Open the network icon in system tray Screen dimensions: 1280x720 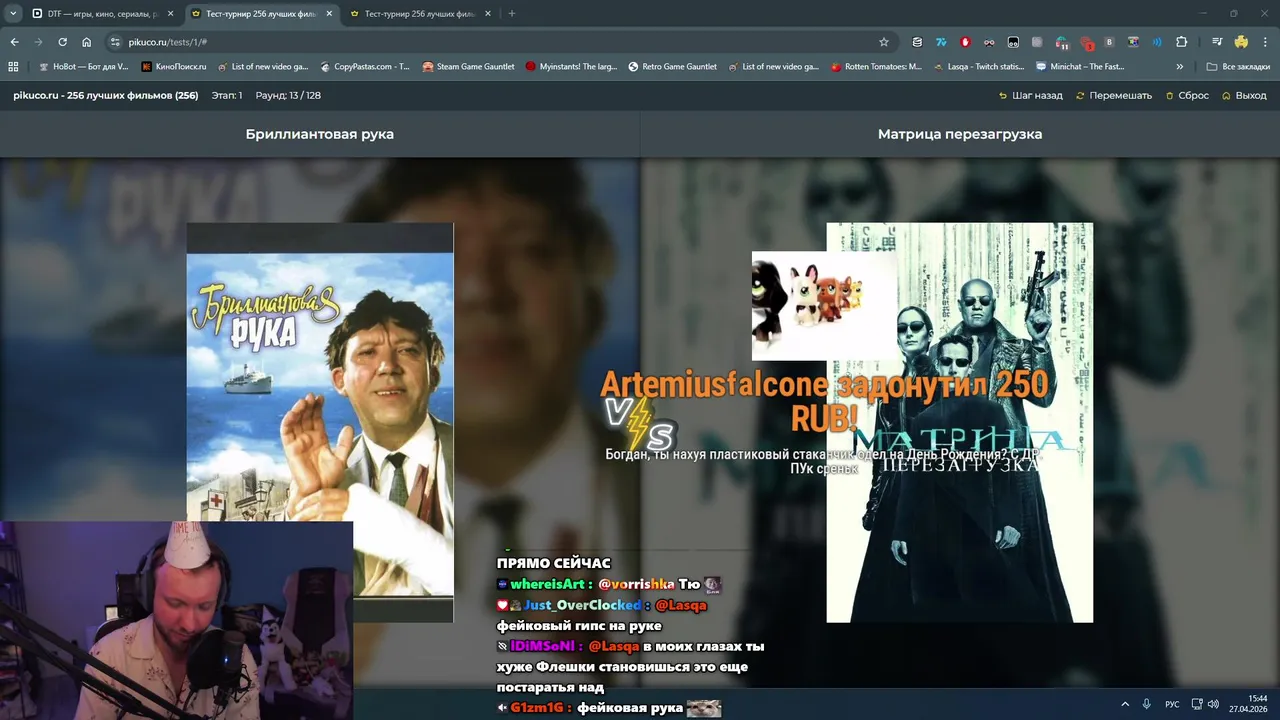tap(1196, 704)
